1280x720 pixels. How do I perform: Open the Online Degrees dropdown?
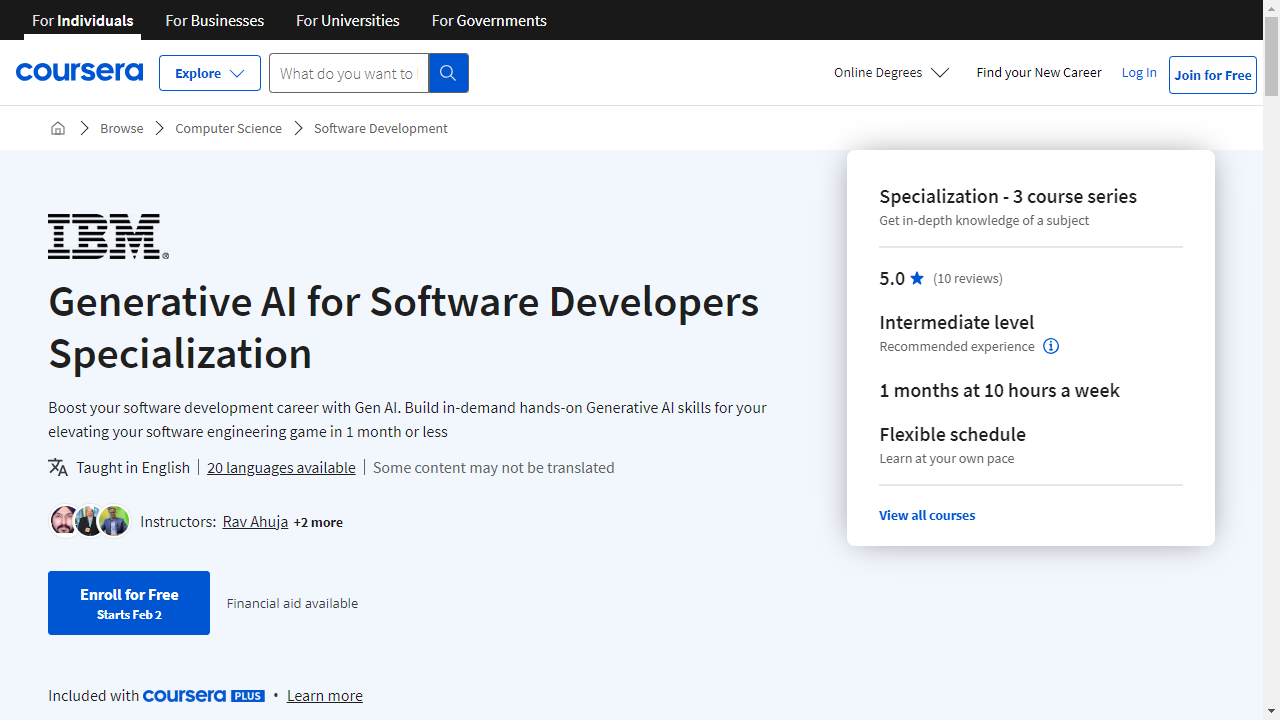(x=891, y=72)
